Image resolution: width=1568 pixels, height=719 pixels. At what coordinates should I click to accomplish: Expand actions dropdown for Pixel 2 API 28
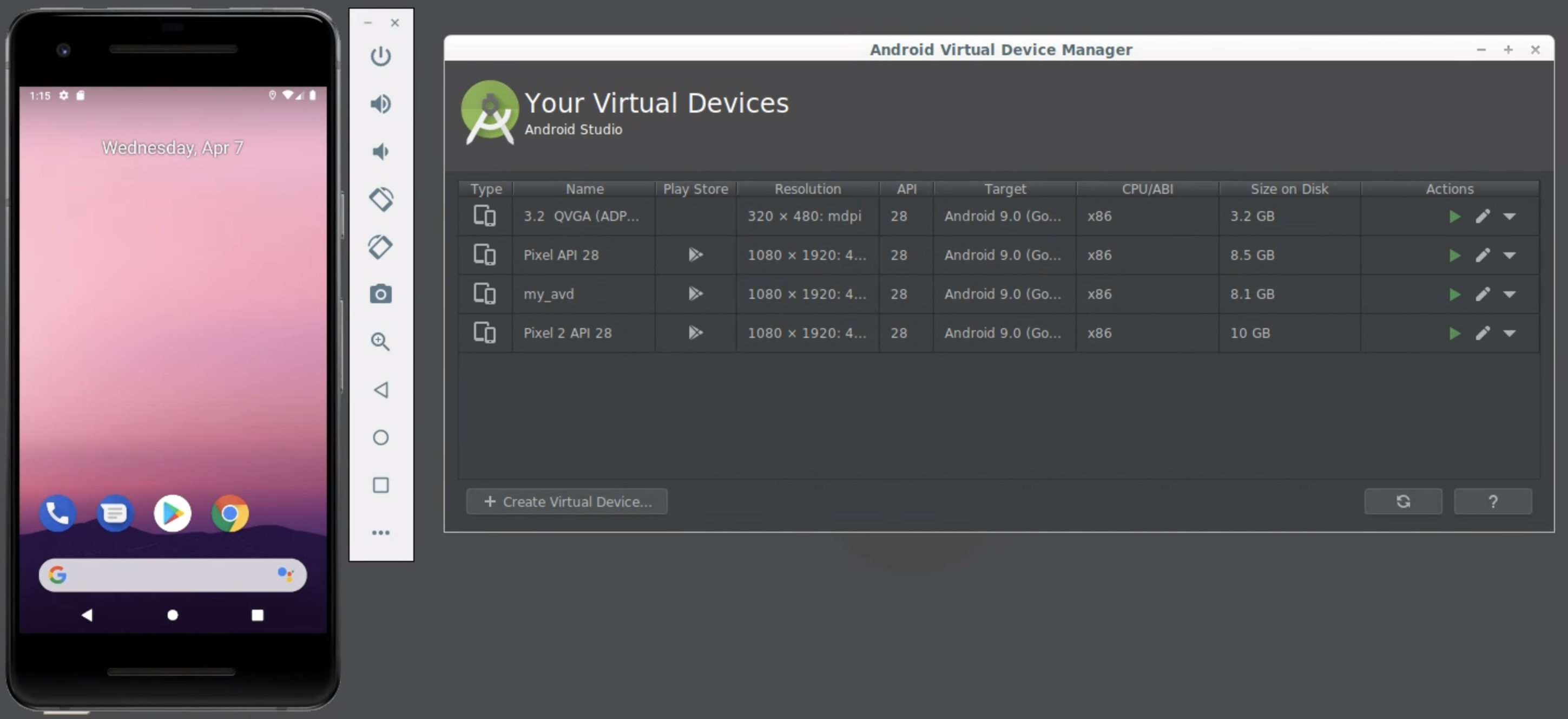coord(1509,334)
